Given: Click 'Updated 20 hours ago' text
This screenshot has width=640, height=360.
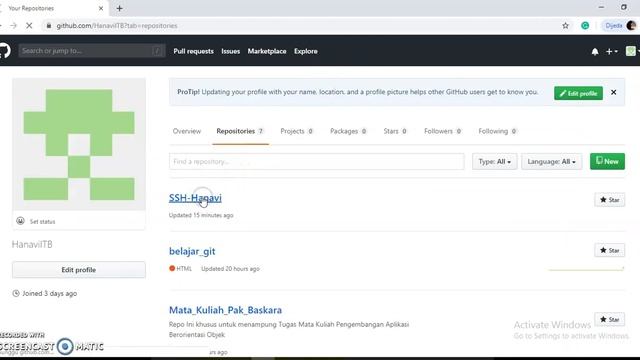Looking at the screenshot, I should [230, 269].
